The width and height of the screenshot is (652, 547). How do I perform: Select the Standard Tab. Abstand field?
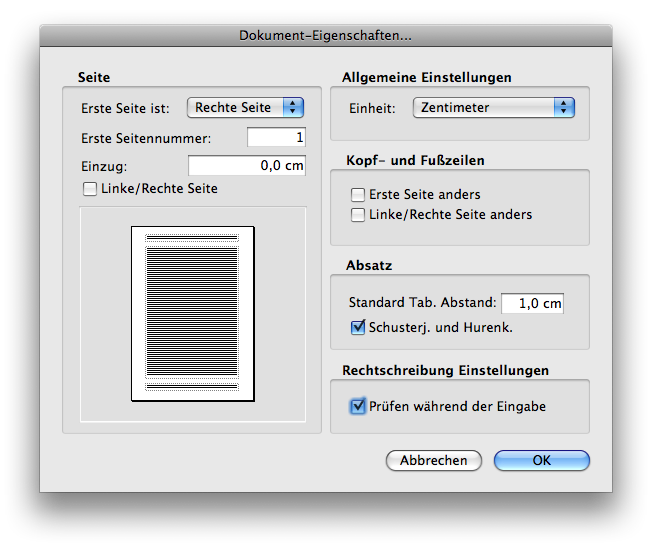(531, 303)
